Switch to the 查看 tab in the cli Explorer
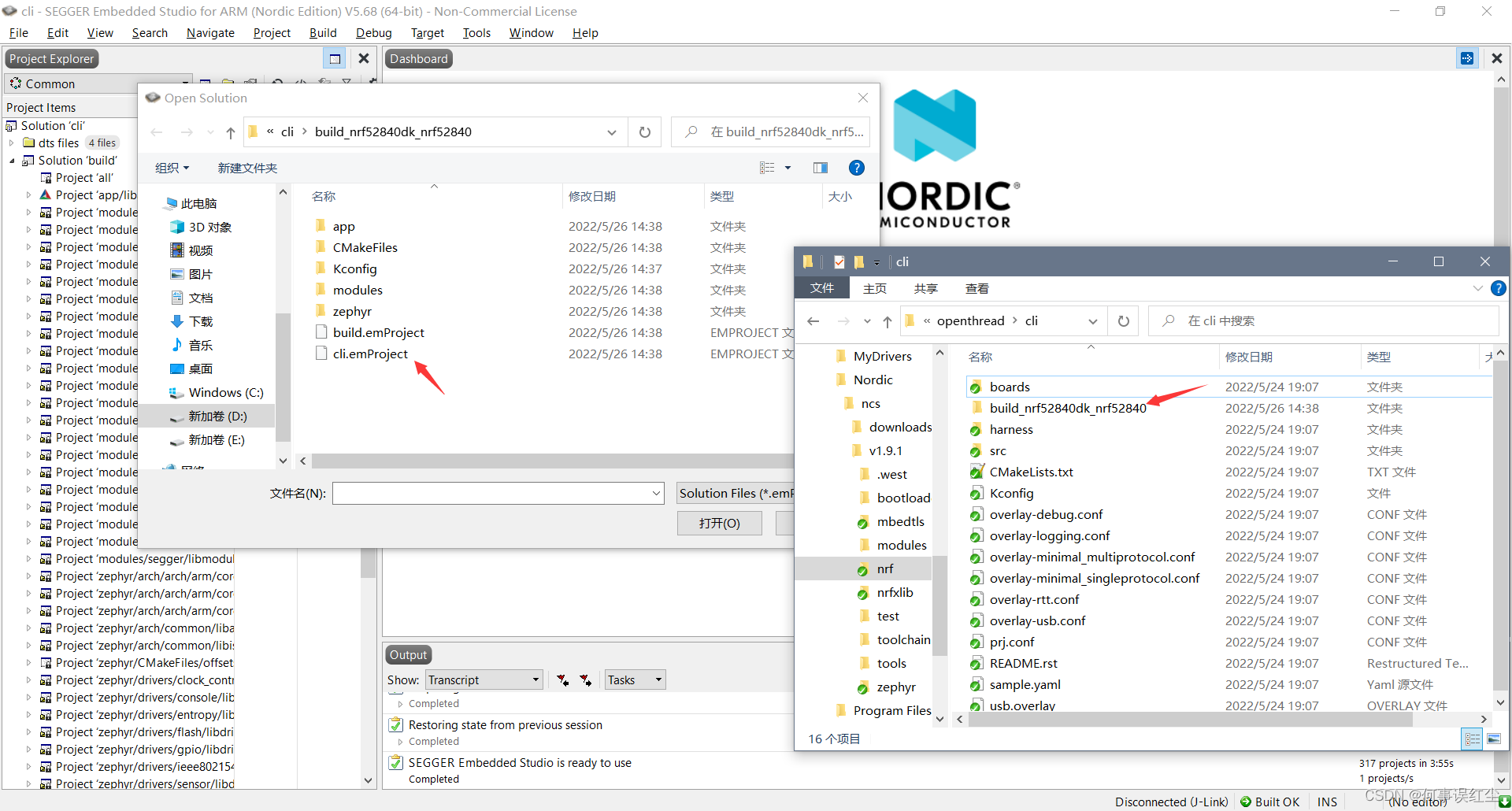This screenshot has height=811, width=1512. pos(976,288)
